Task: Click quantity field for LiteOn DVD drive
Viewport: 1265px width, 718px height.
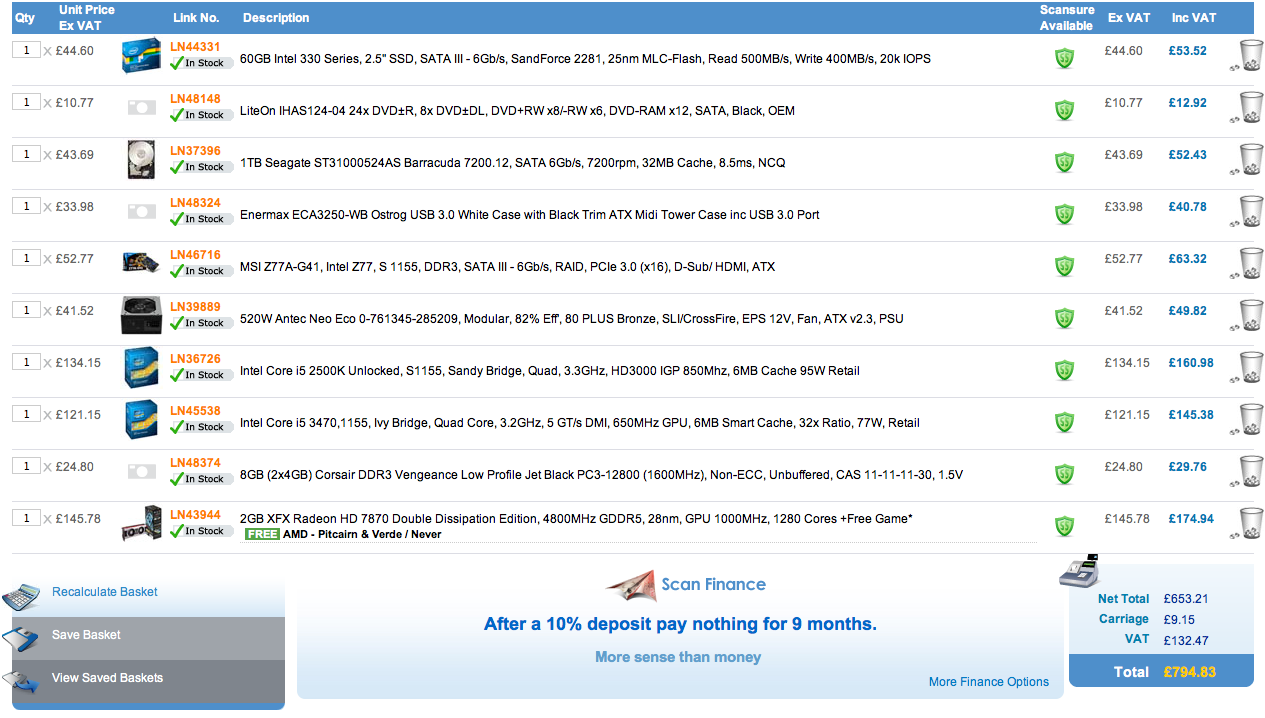Action: pos(26,102)
